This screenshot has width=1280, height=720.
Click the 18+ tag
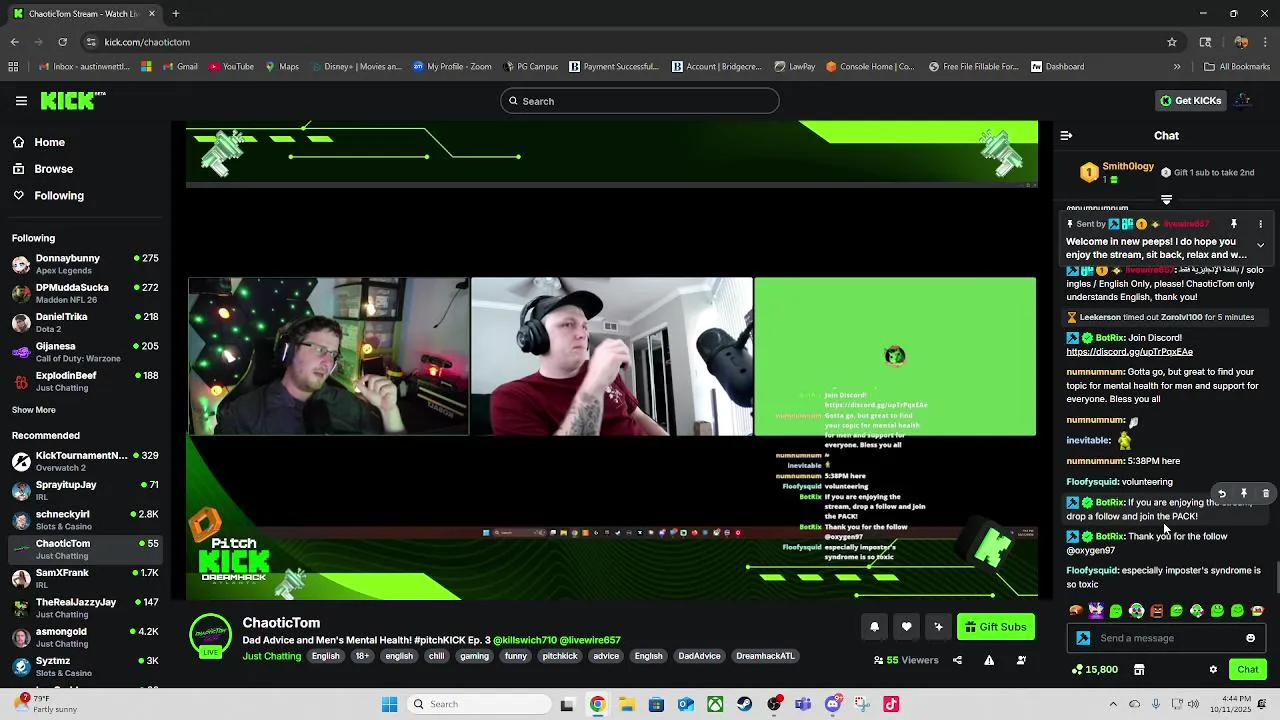[362, 656]
